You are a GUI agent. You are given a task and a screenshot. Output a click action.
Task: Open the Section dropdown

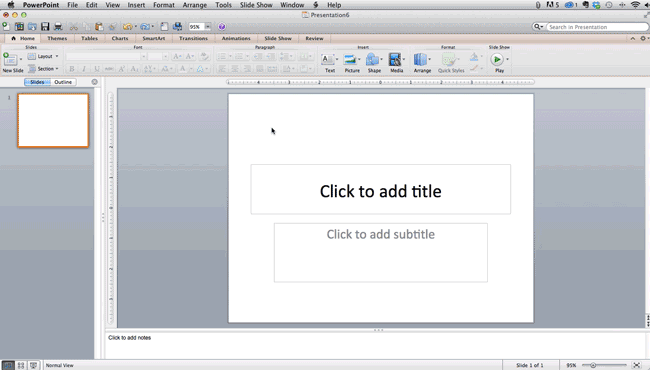coord(43,69)
